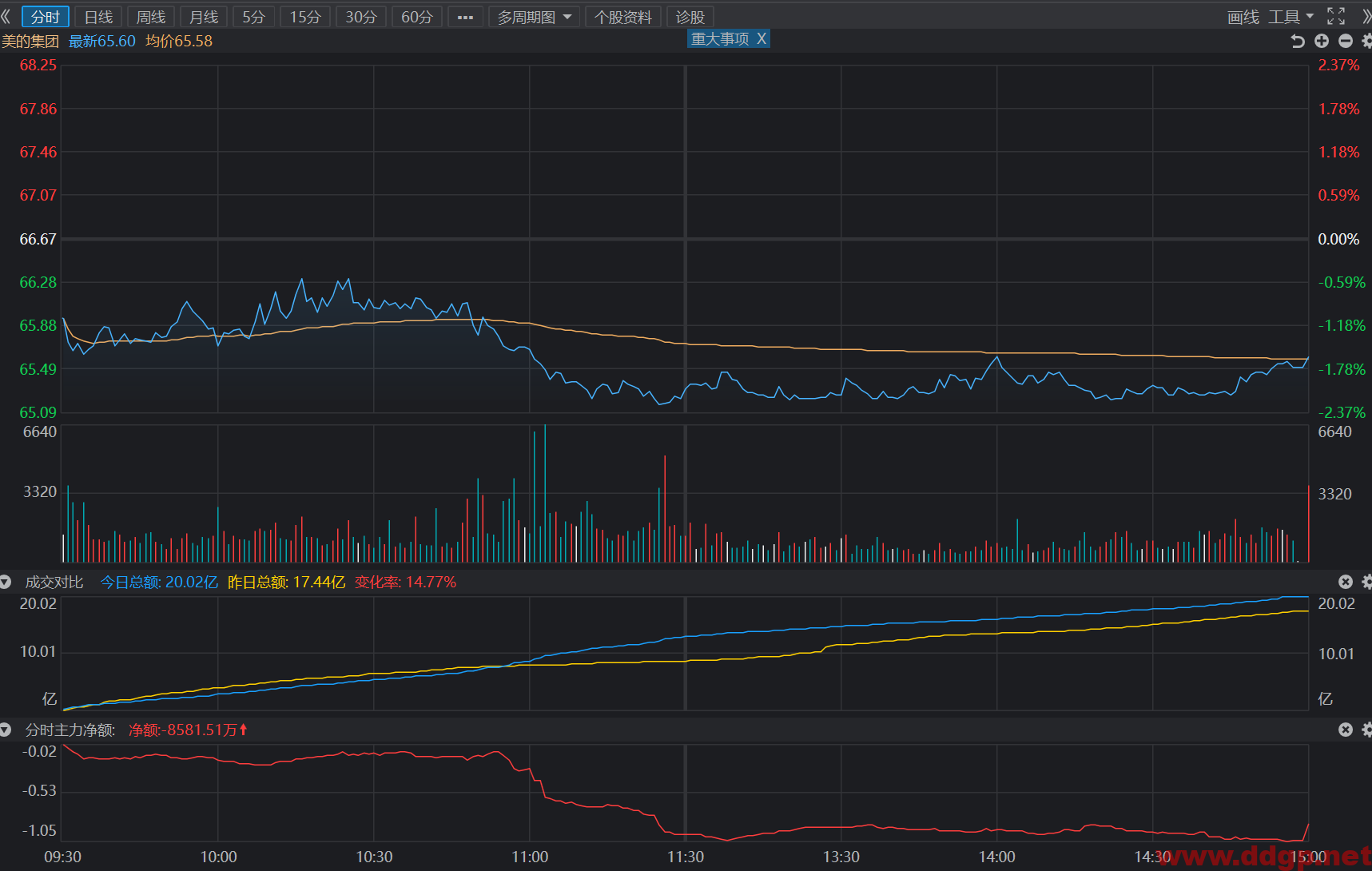Click the 美的集团 stock name label
This screenshot has width=1372, height=871.
30,41
